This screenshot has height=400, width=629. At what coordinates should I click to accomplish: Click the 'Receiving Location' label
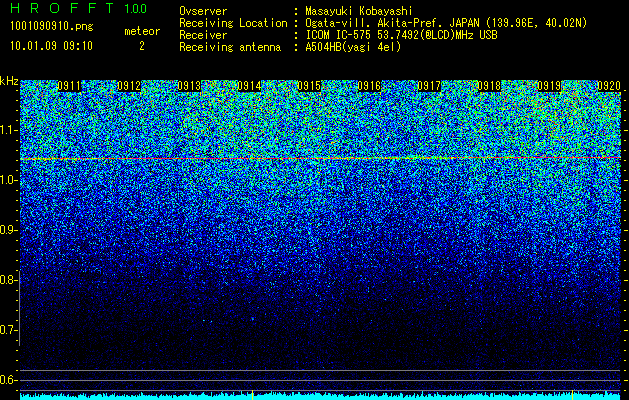point(233,23)
